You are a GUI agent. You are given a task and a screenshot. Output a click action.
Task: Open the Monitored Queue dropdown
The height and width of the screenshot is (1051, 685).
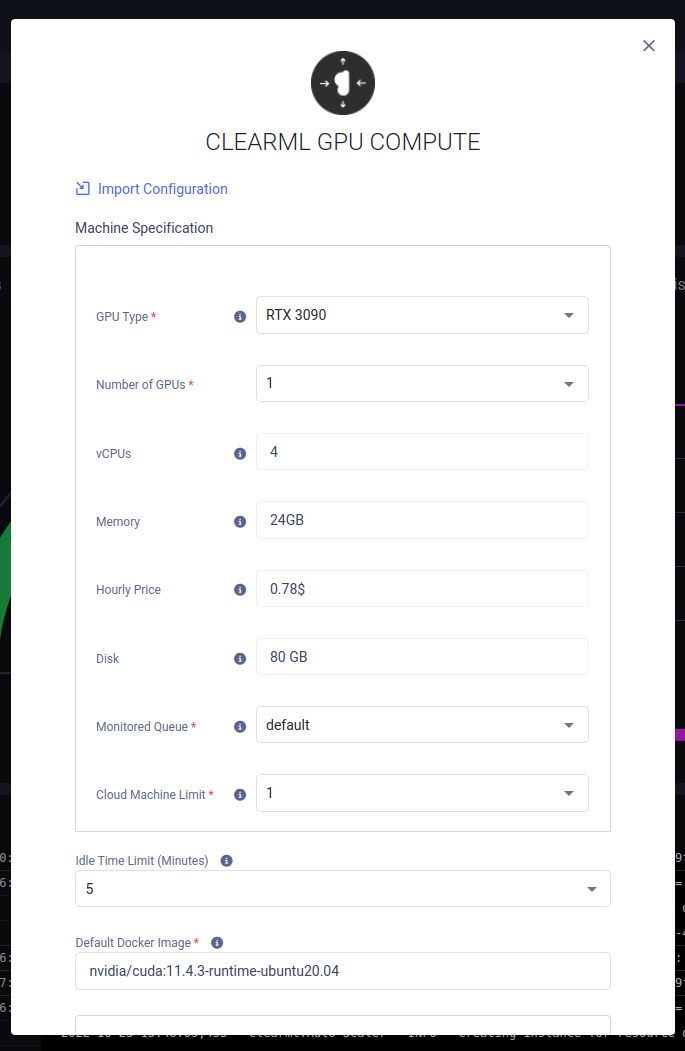422,725
